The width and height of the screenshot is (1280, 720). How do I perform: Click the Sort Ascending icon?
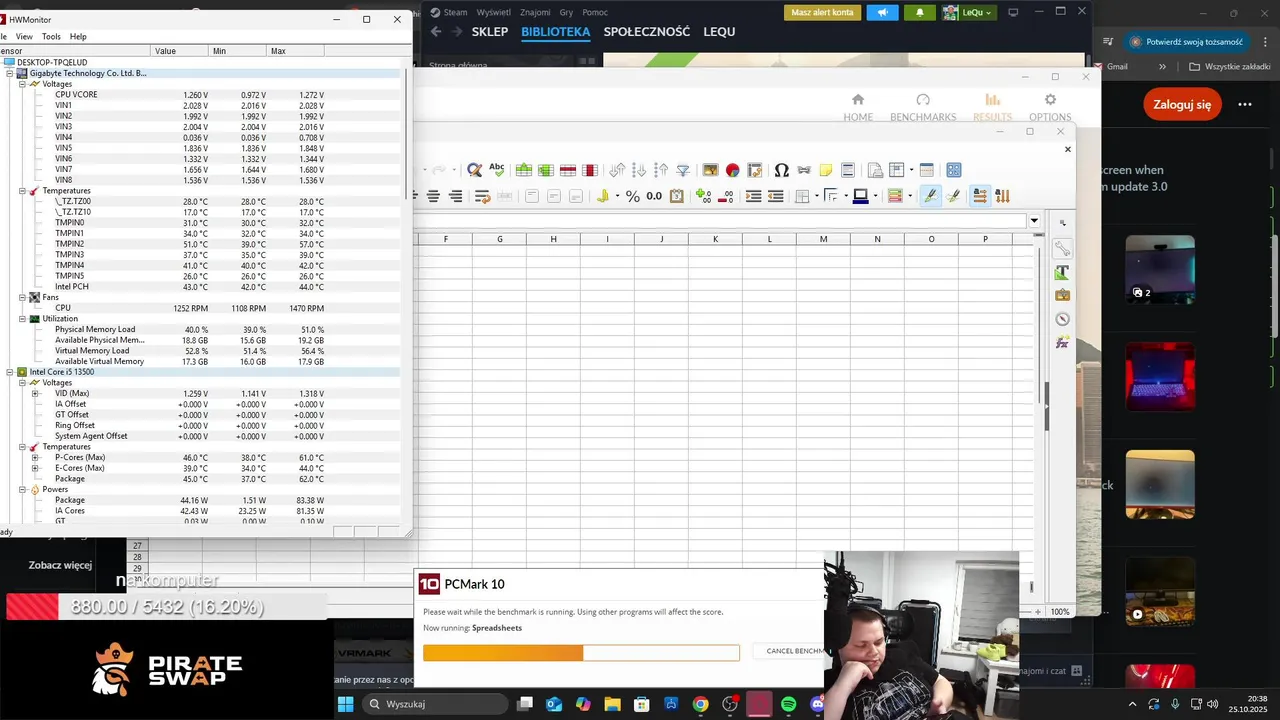click(639, 170)
